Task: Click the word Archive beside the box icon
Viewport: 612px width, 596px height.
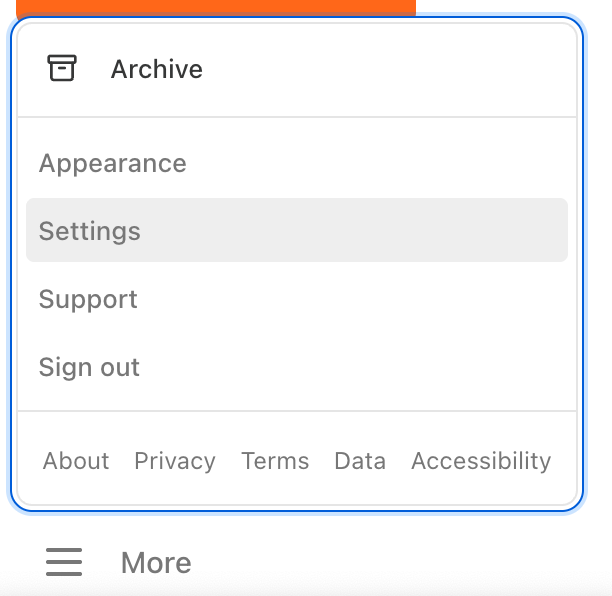Action: click(x=157, y=69)
